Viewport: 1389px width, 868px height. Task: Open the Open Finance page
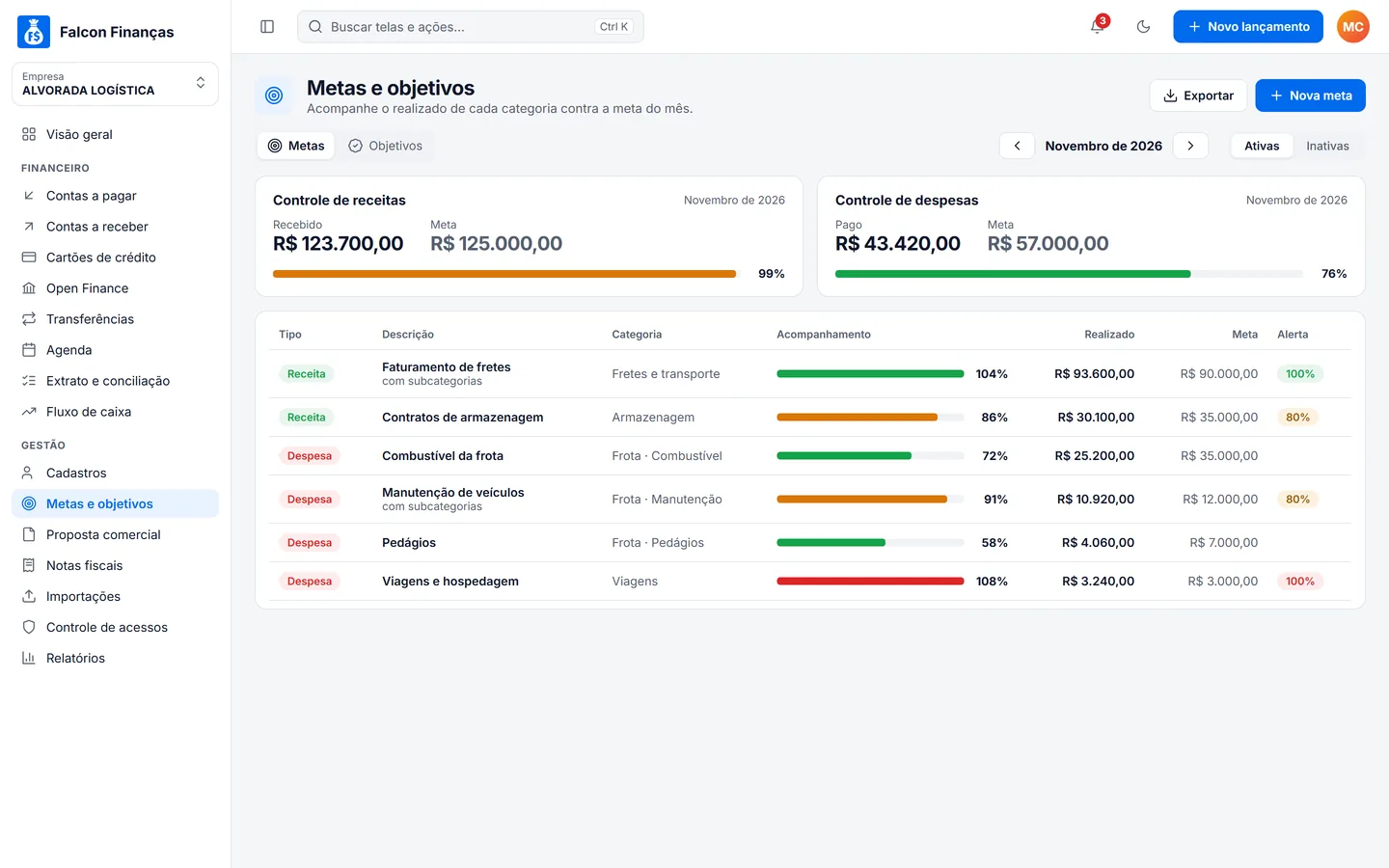[x=115, y=288]
